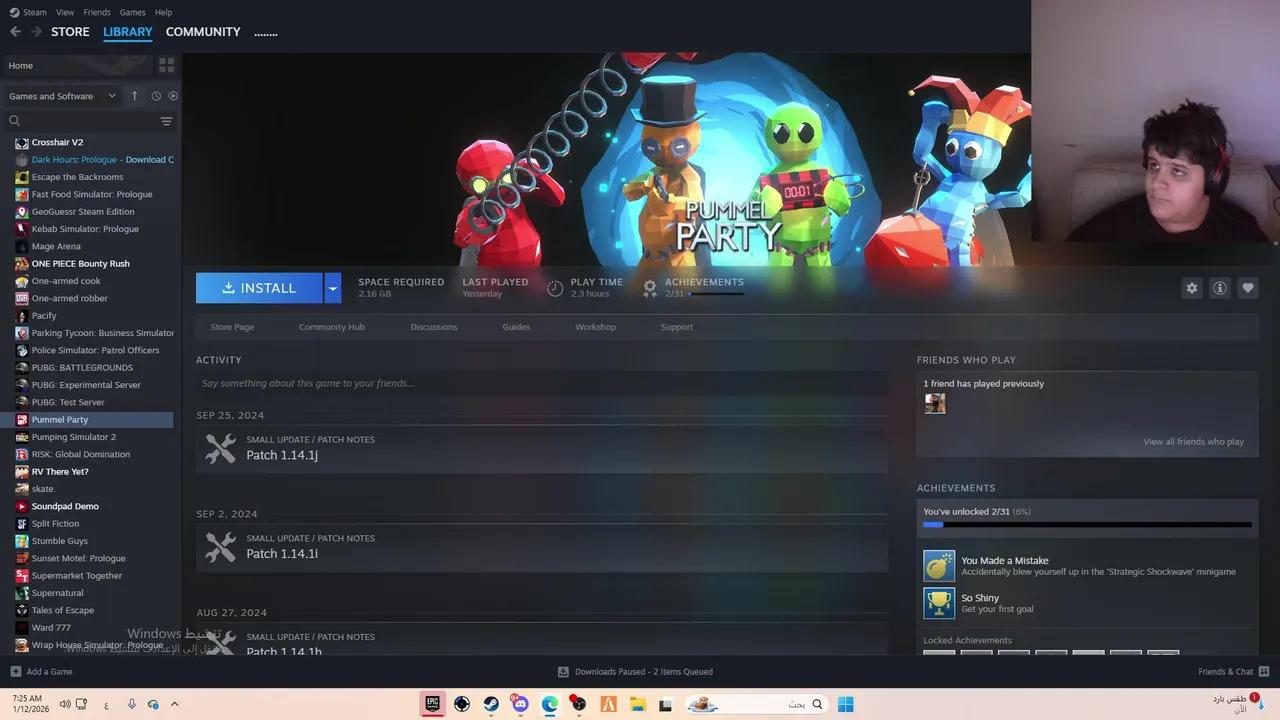
Task: Go forward with the right arrow
Action: click(36, 32)
